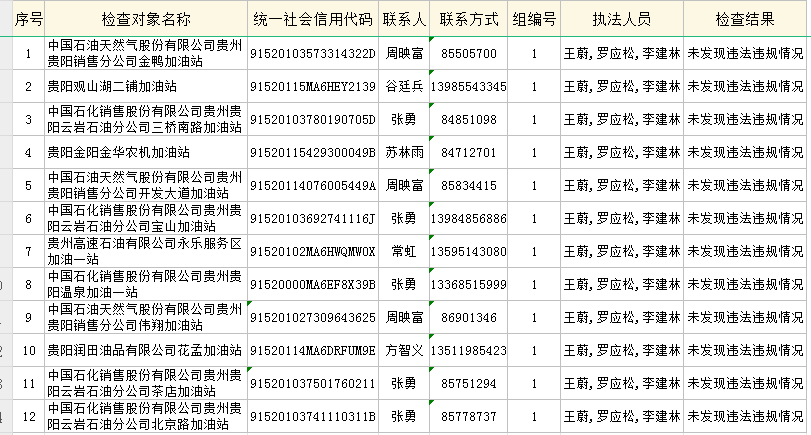Select credit code 91520102MA6HWQMW0X

click(x=313, y=251)
